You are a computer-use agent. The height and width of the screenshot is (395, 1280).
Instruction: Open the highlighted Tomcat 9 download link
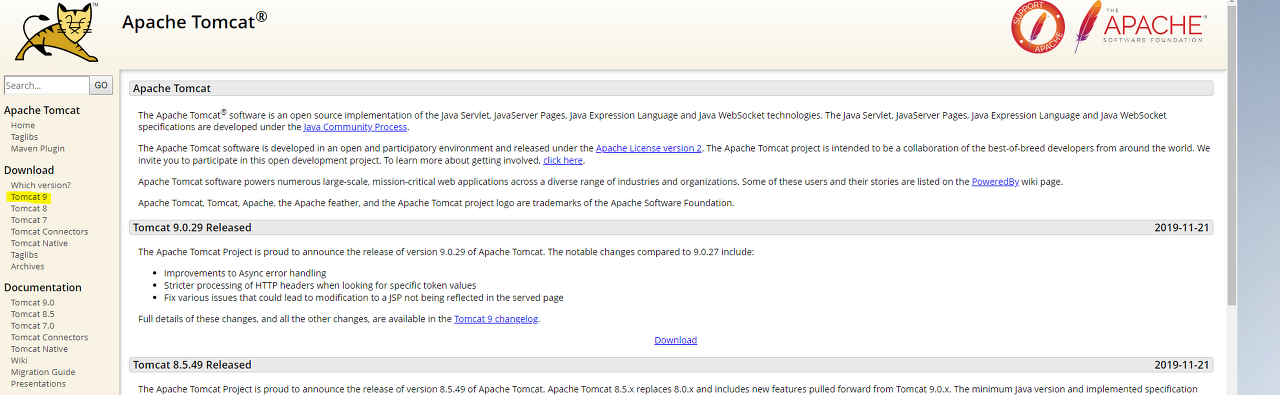[29, 197]
